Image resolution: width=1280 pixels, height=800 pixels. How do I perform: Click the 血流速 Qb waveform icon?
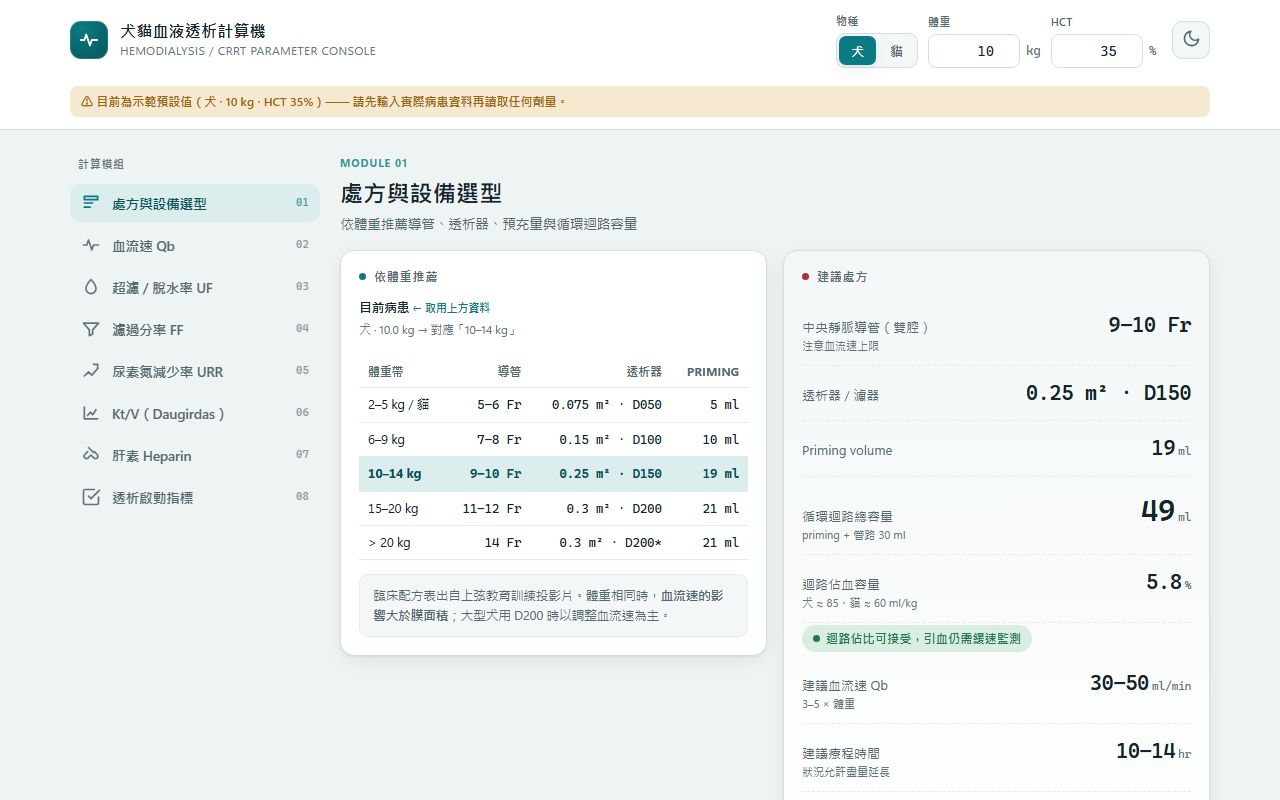click(91, 245)
